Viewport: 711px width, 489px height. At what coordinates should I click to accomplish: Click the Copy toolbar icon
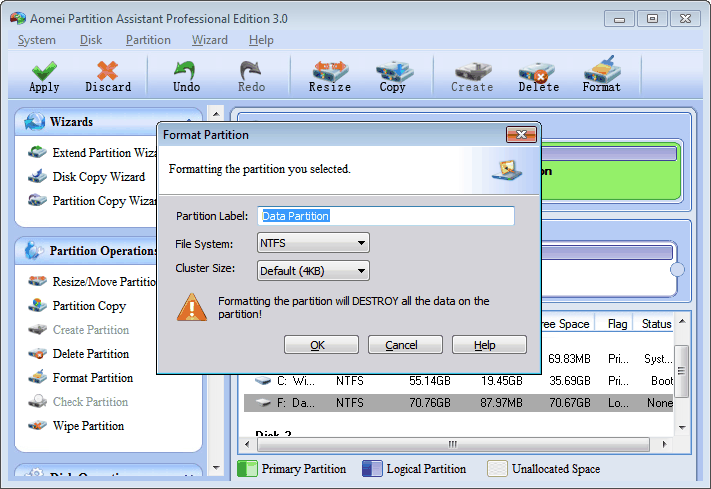point(394,71)
